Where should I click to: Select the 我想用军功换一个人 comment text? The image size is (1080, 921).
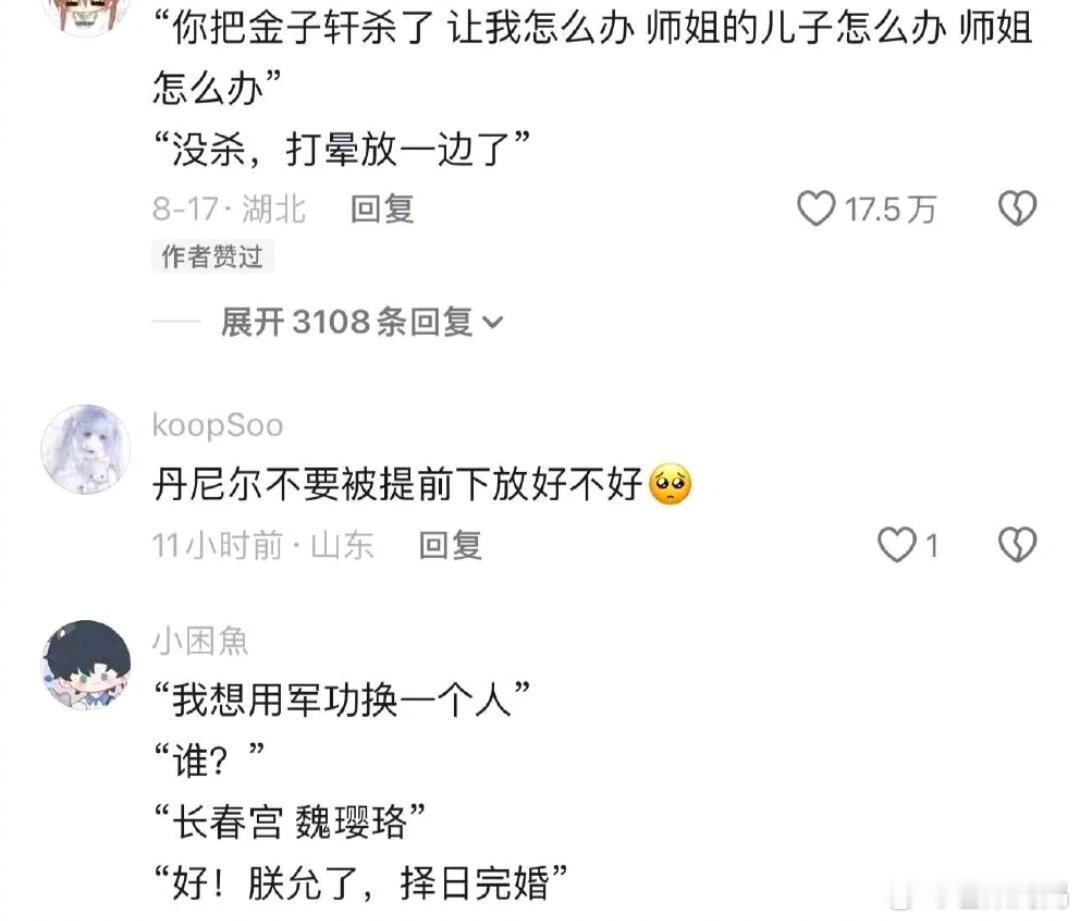342,700
